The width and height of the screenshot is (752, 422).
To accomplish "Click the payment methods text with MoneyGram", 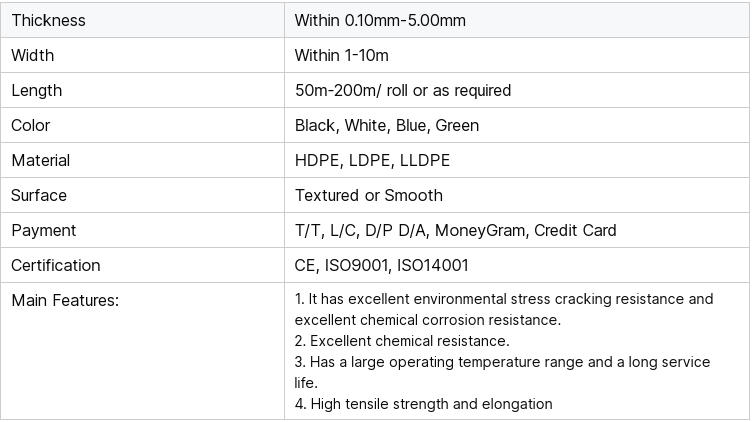I will point(455,230).
